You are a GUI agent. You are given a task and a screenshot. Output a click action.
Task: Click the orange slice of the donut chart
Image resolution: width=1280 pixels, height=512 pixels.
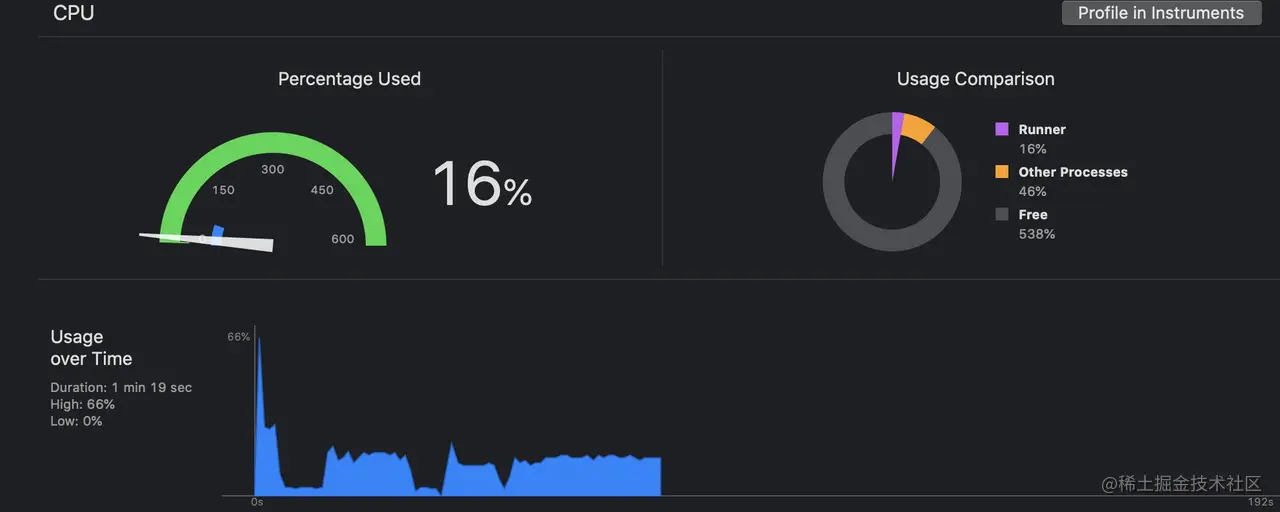(916, 128)
